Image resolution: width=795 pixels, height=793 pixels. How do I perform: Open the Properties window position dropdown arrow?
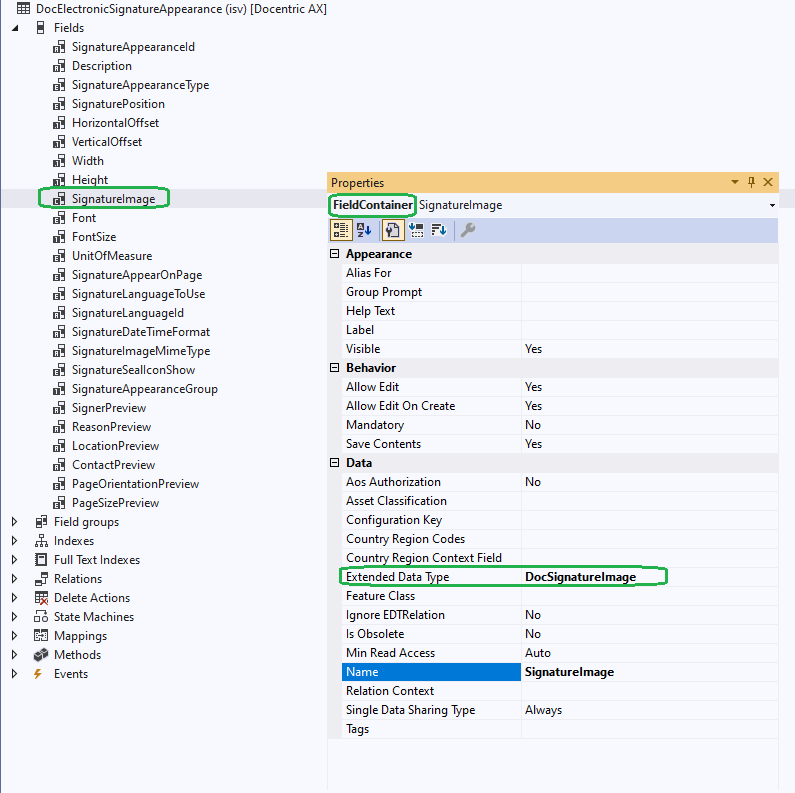[x=736, y=182]
